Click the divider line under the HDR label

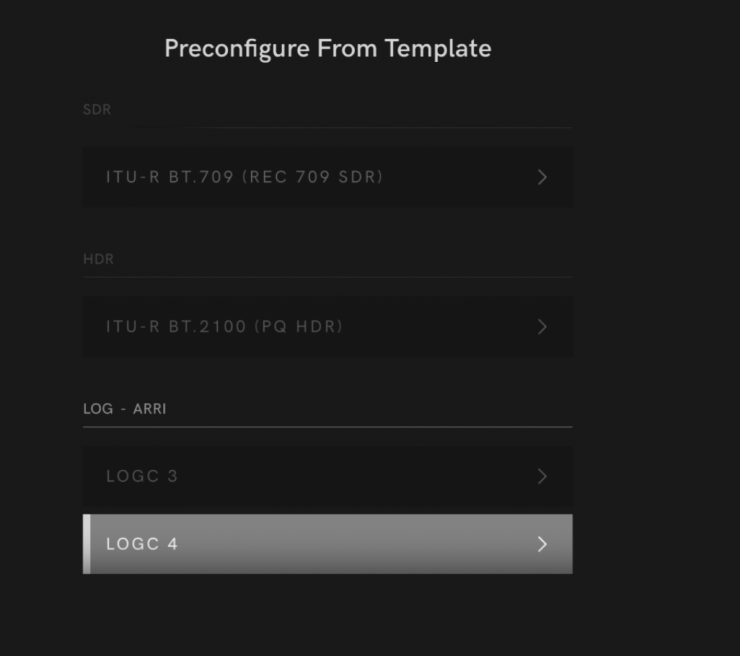pyautogui.click(x=327, y=277)
